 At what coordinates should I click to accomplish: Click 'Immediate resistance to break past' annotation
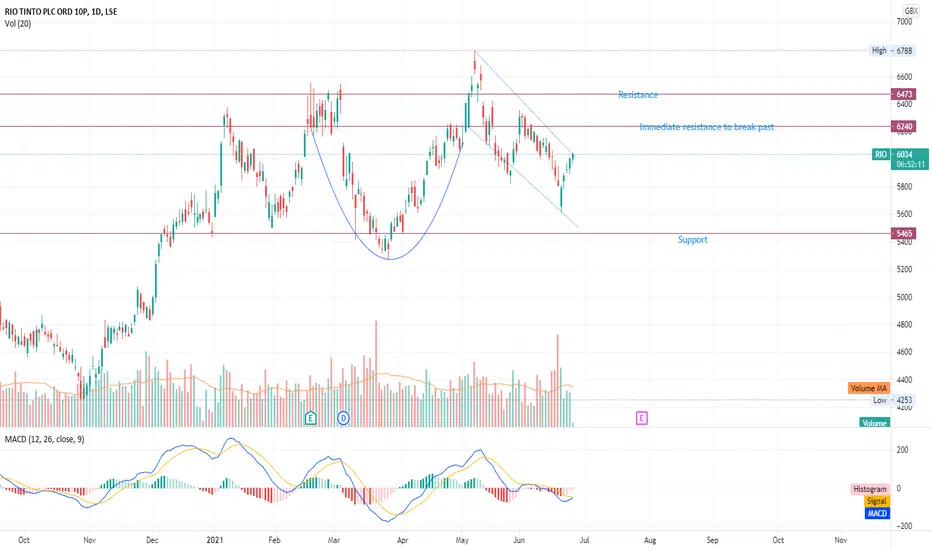(x=707, y=127)
